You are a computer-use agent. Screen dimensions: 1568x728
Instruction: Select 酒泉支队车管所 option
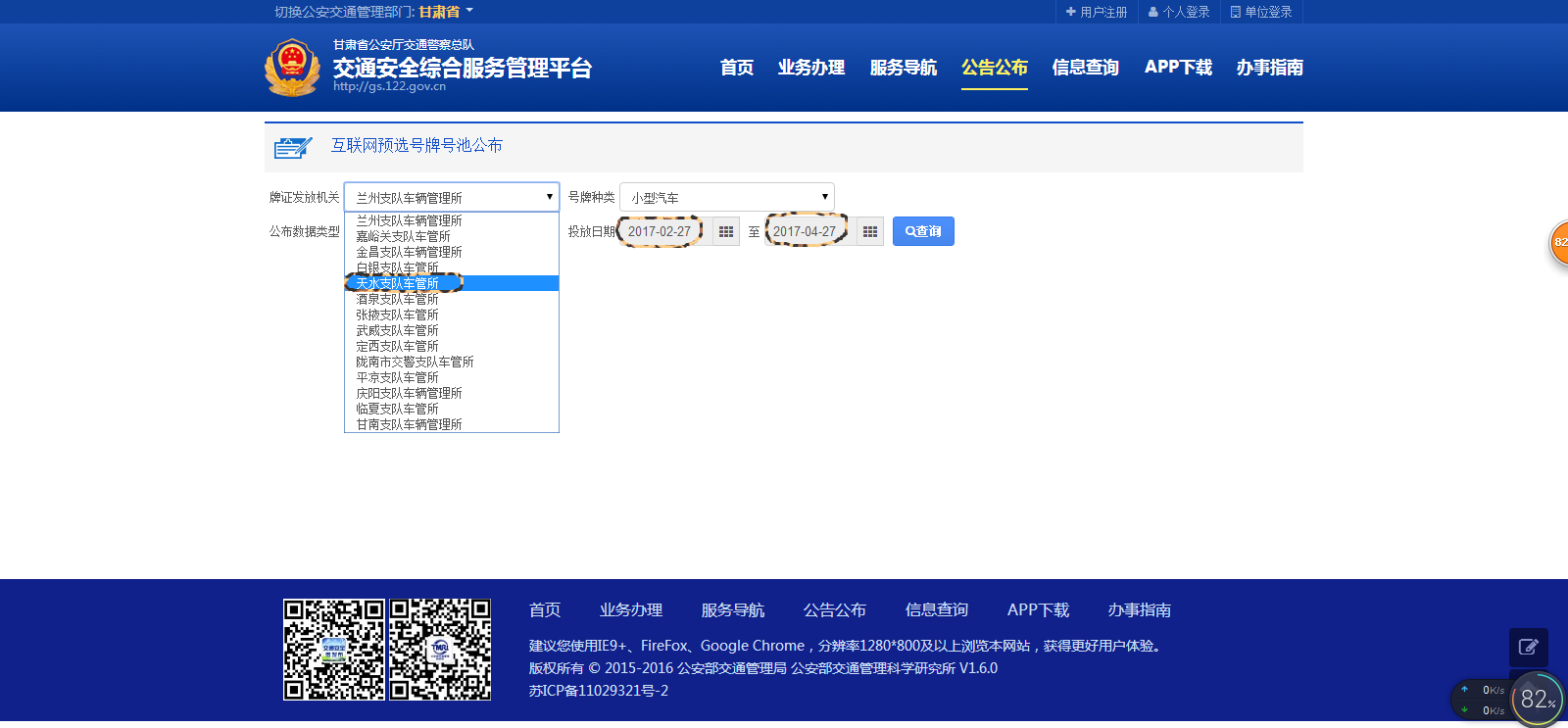(452, 299)
